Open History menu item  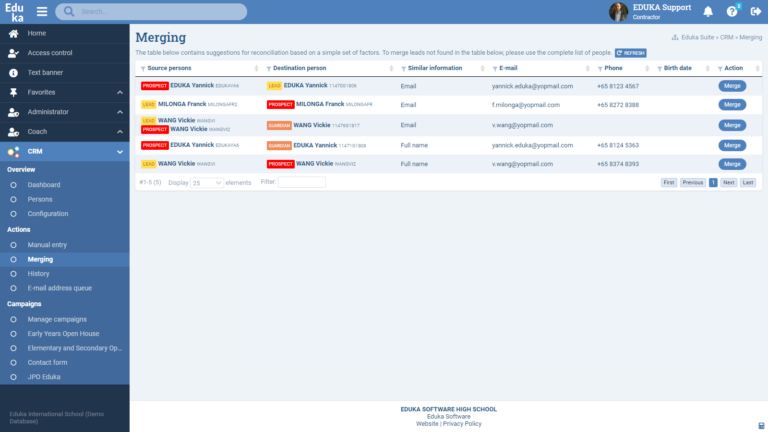(x=38, y=274)
